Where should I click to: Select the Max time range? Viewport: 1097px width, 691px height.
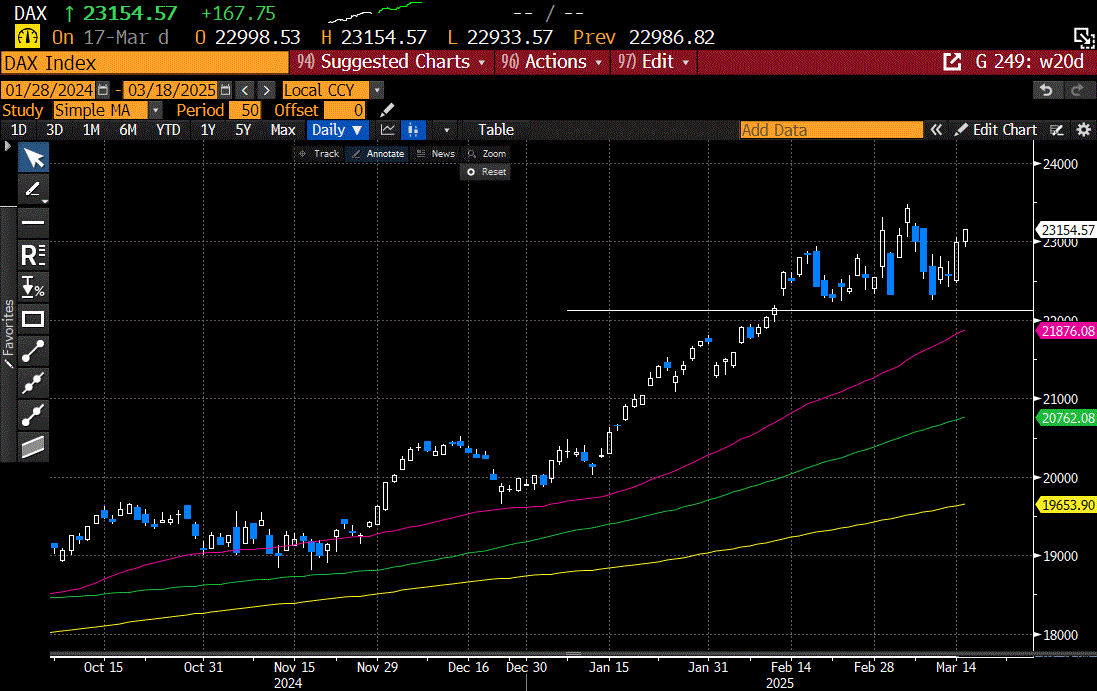click(x=283, y=130)
